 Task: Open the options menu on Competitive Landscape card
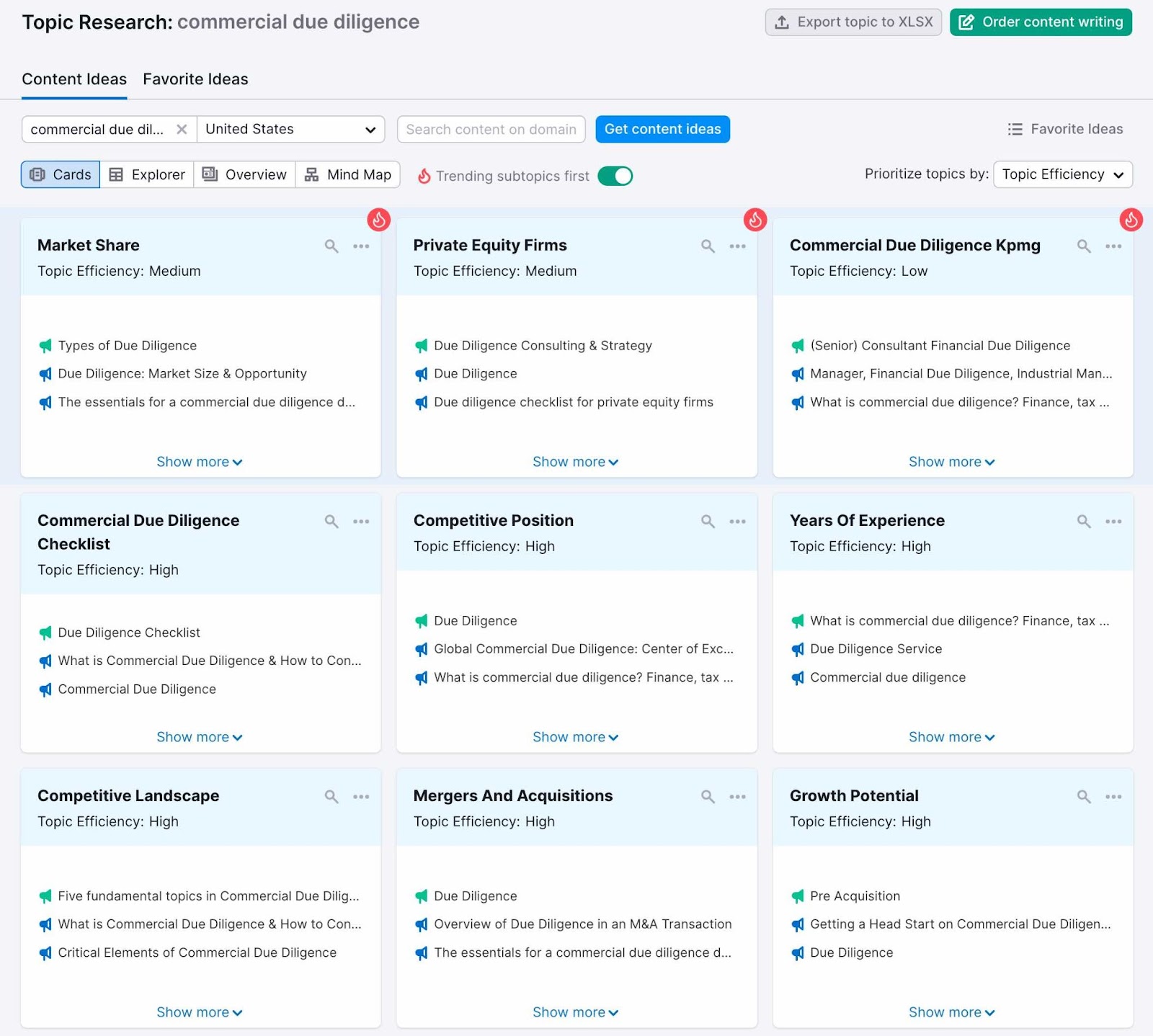[x=362, y=797]
